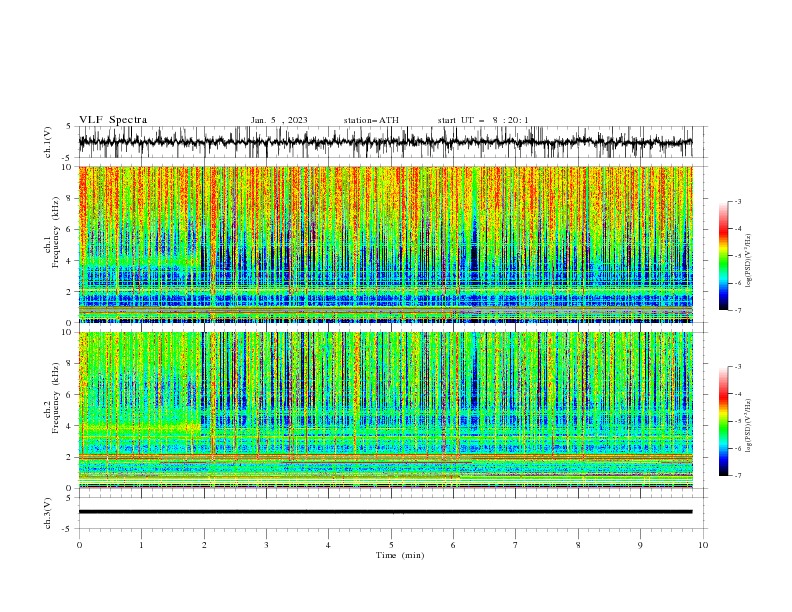This screenshot has width=792, height=612.
Task: Click time axis tick label "5"
Action: (391, 545)
